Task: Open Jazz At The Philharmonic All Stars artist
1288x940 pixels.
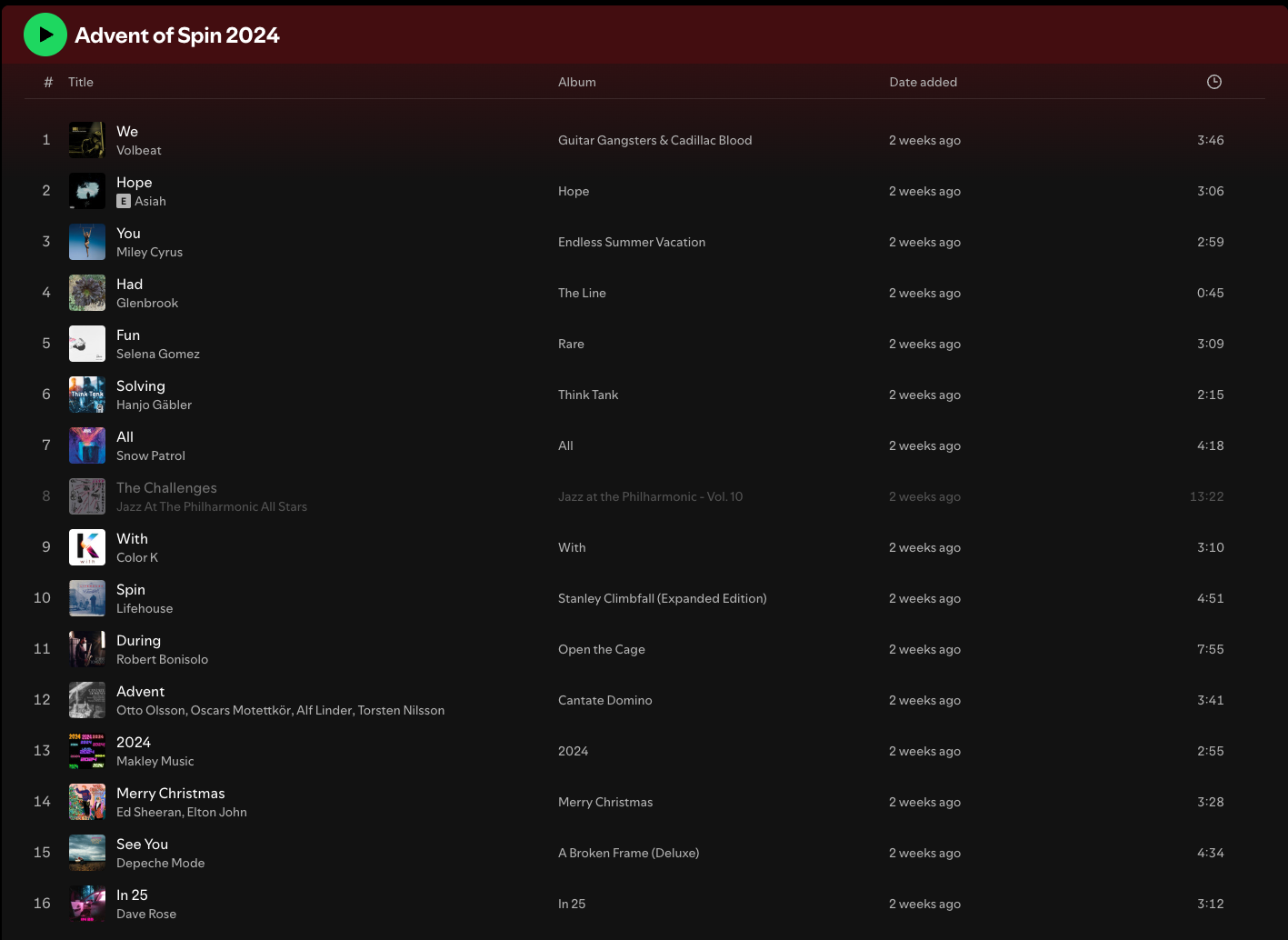Action: [x=212, y=507]
